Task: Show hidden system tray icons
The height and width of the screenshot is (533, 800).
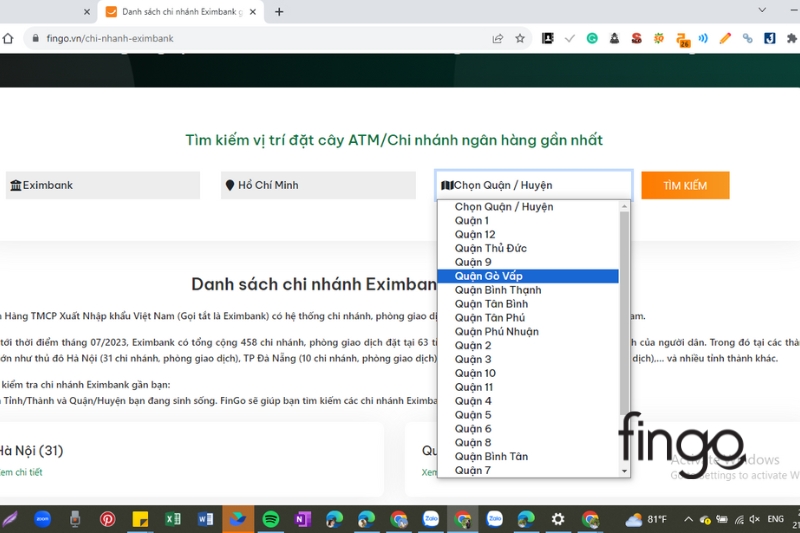Action: coord(688,520)
